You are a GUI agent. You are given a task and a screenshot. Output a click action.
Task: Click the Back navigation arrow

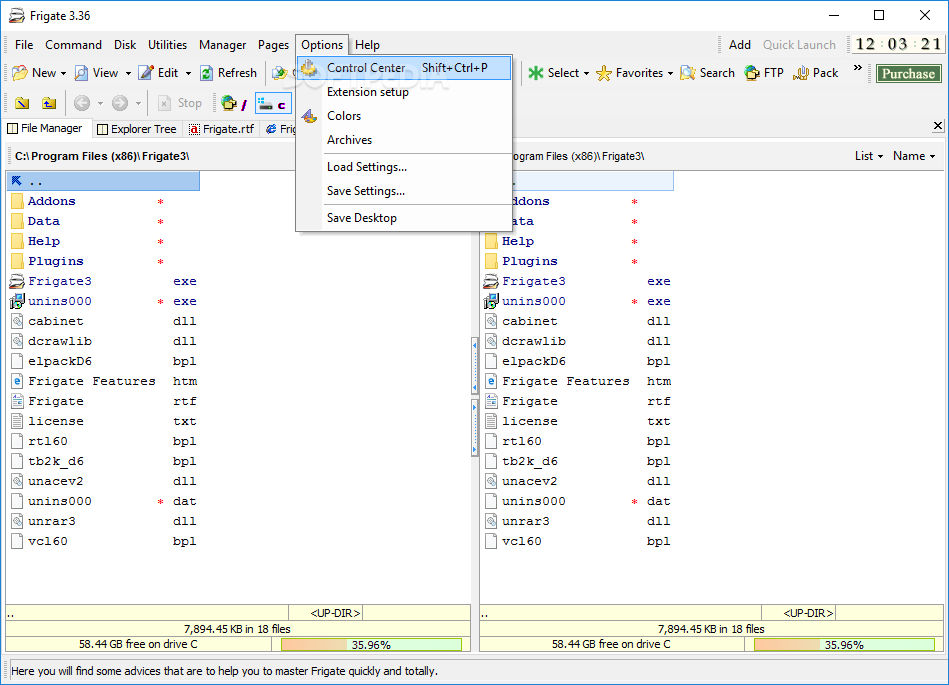coord(82,103)
